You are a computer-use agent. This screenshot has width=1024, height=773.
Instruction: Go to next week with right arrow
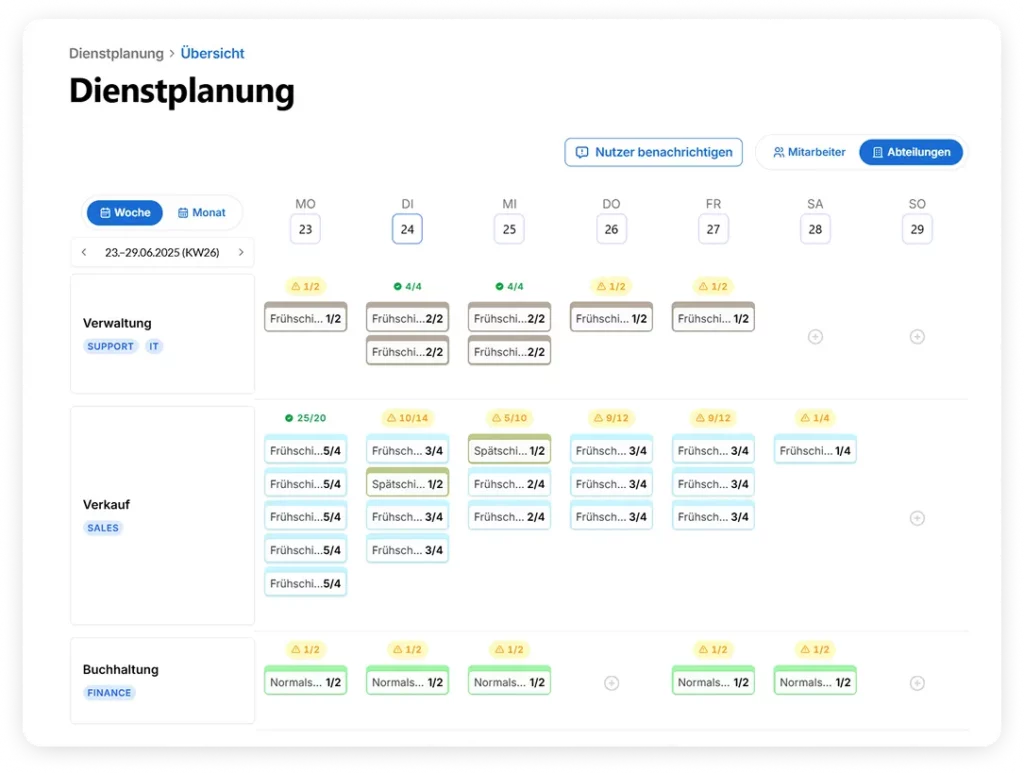click(241, 252)
